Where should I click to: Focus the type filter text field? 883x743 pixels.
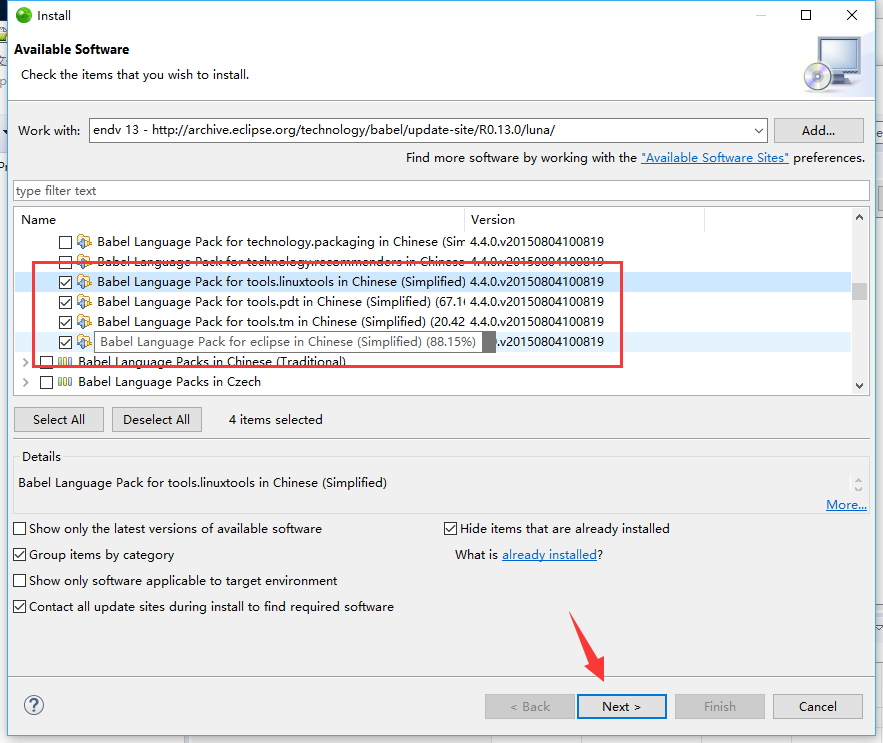(441, 190)
